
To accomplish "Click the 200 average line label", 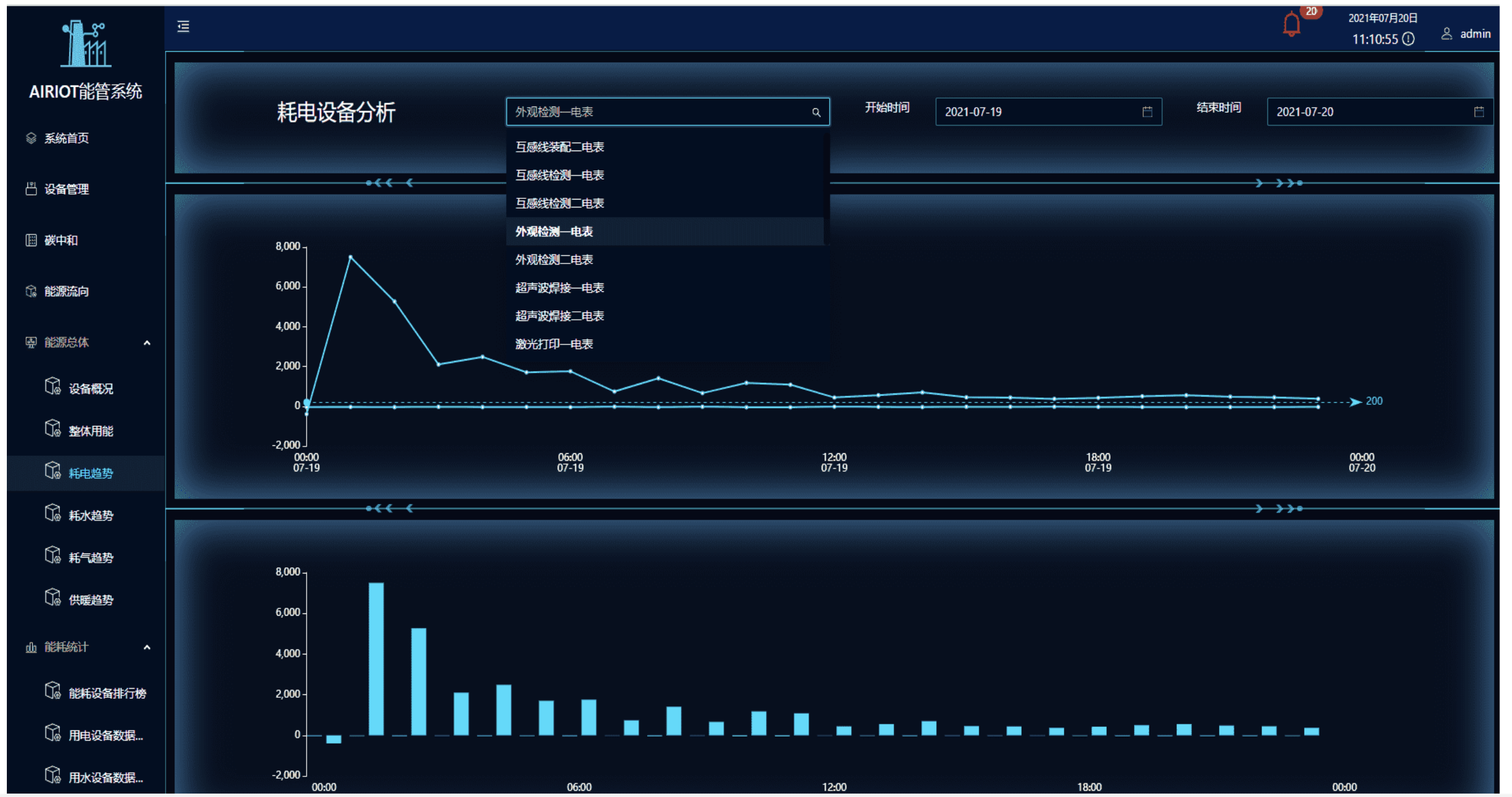I will click(x=1373, y=401).
